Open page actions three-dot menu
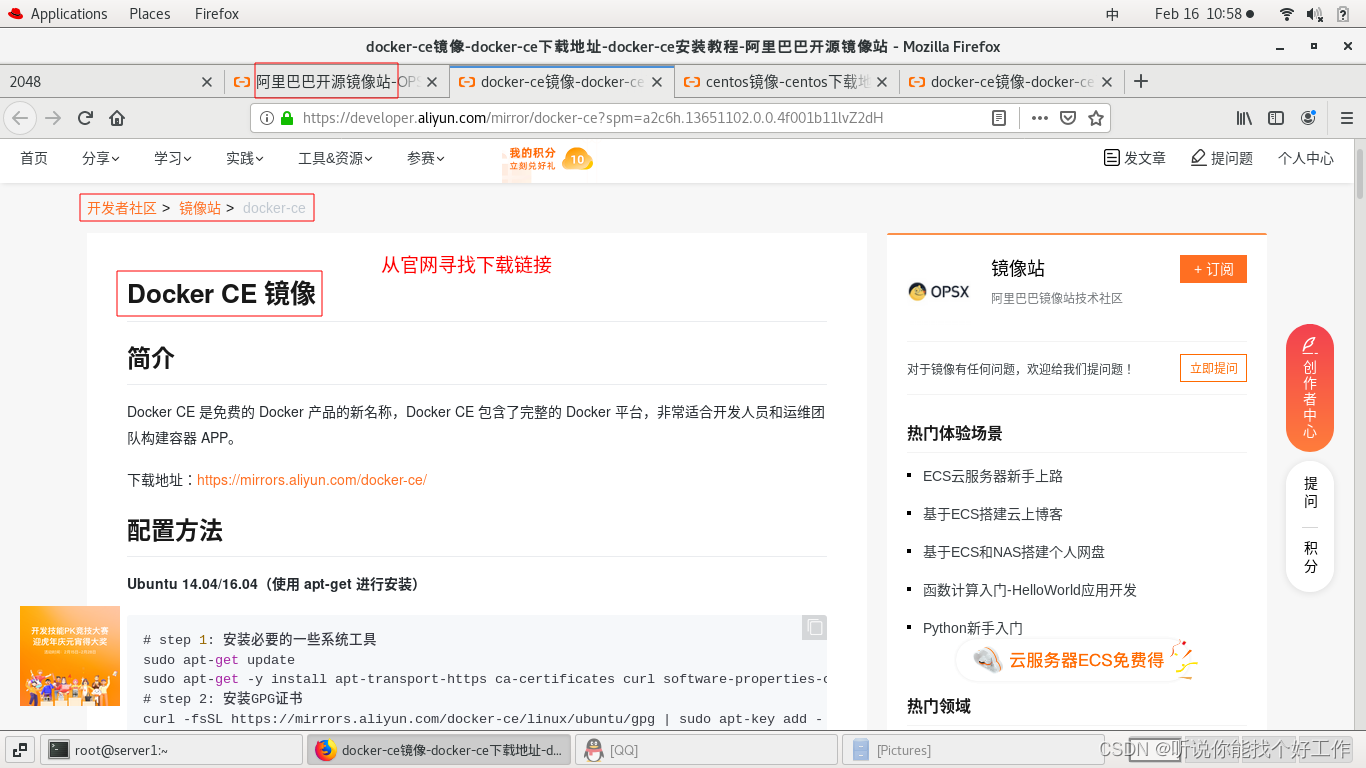Image resolution: width=1366 pixels, height=768 pixels. click(x=1040, y=118)
